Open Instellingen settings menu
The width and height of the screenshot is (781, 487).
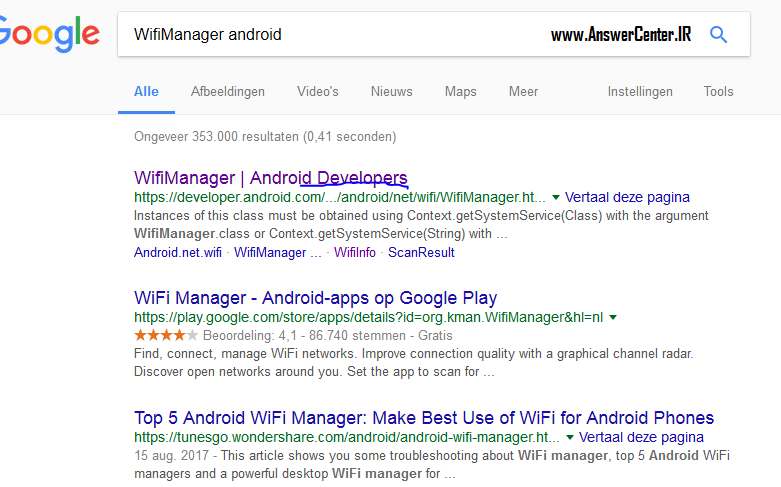(640, 91)
